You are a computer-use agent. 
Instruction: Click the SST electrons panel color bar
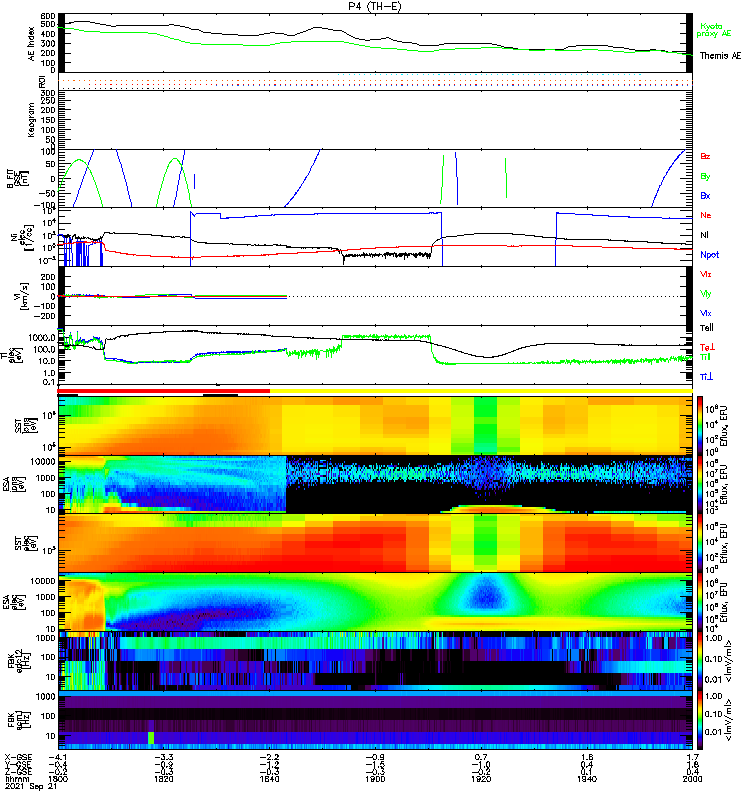point(700,543)
